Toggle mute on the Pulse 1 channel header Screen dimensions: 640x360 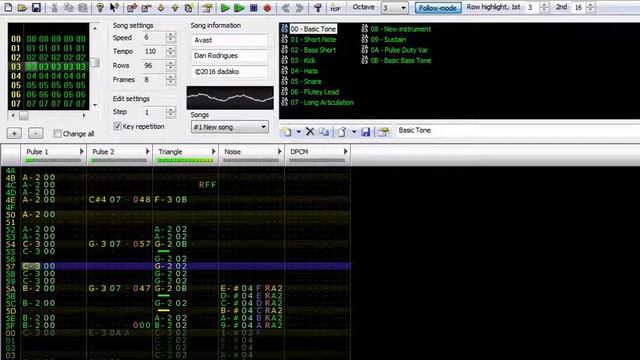tap(37, 152)
